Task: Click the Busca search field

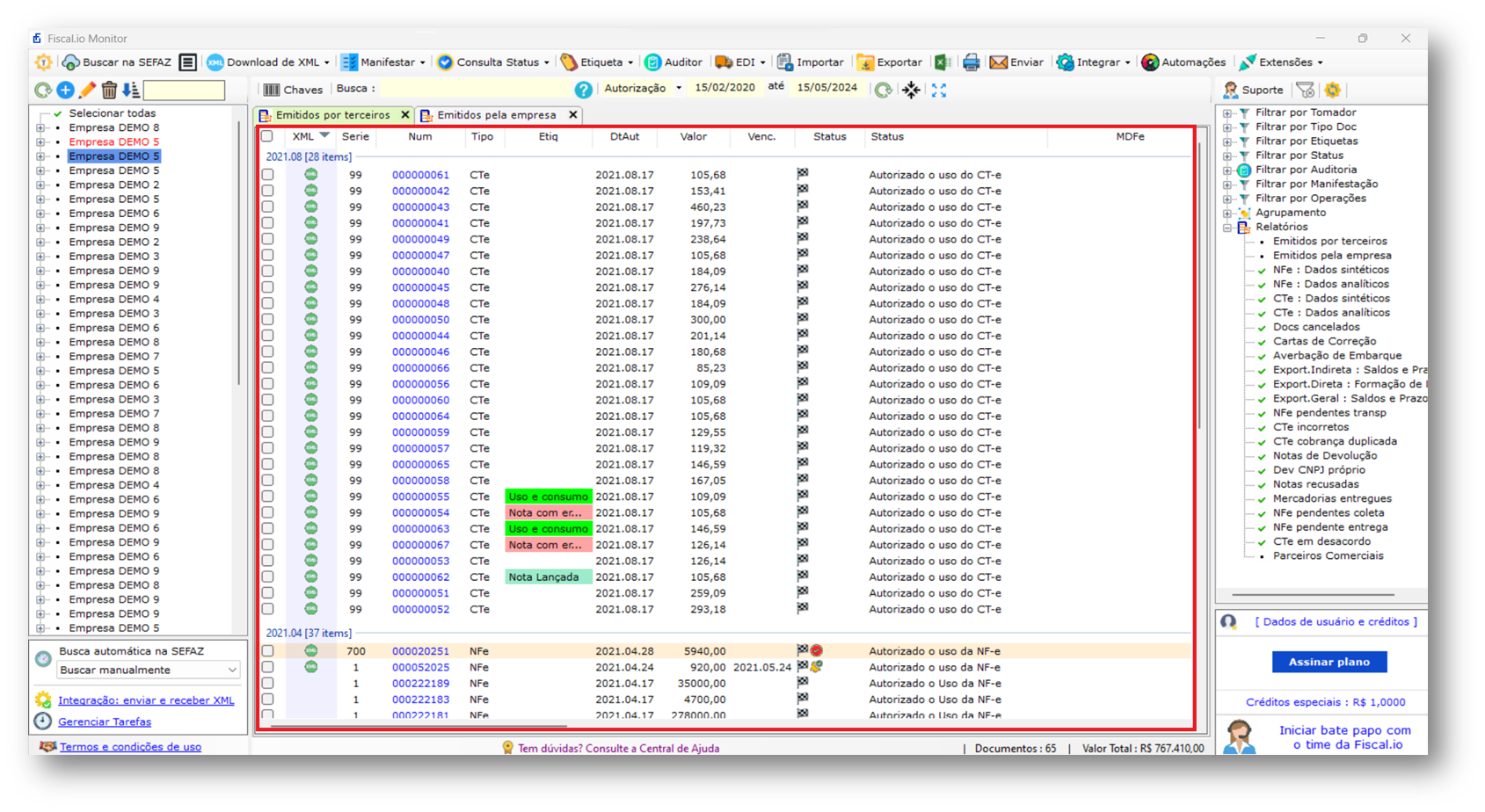Action: (475, 90)
